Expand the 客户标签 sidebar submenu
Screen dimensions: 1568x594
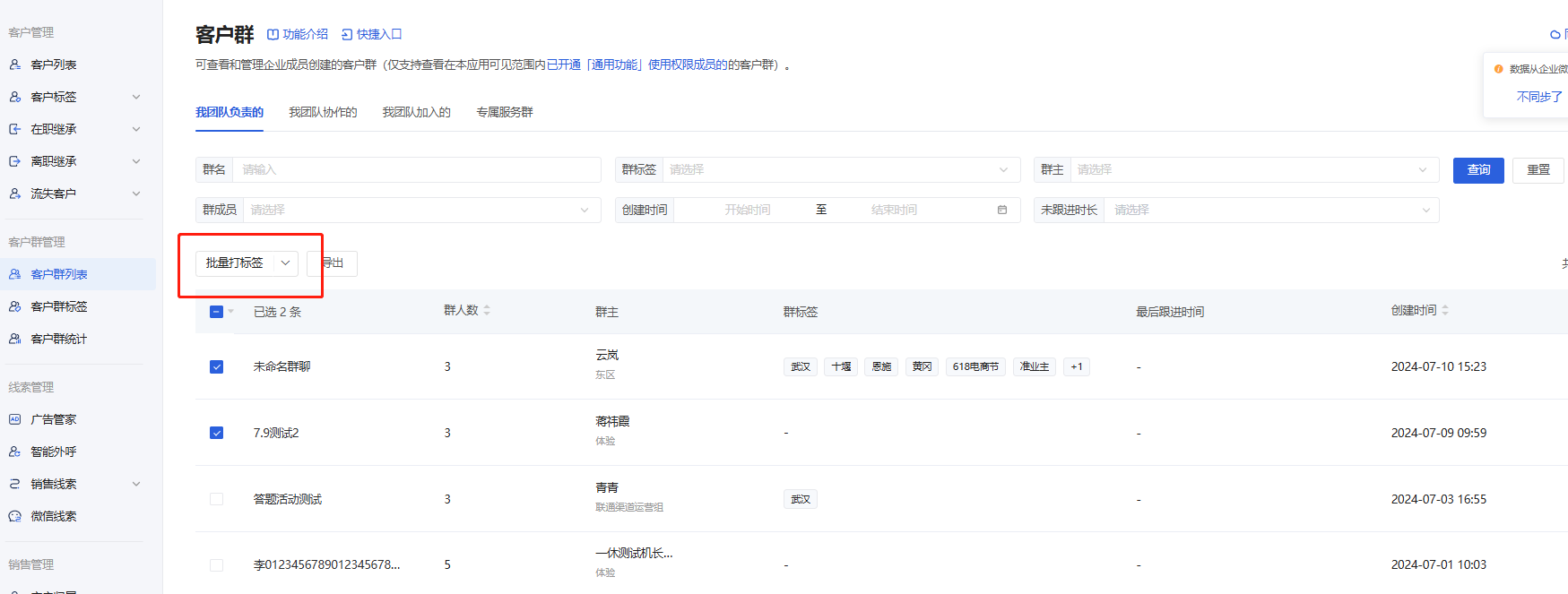(136, 97)
